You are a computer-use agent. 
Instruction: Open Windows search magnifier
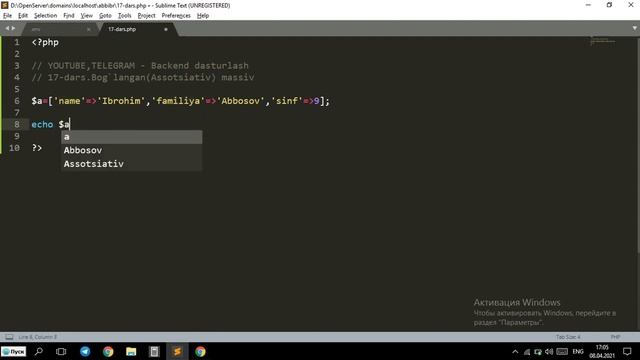(39, 351)
